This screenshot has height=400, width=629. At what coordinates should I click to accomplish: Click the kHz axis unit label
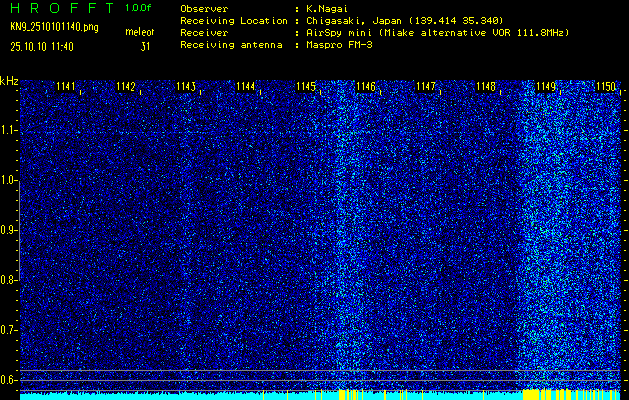(x=9, y=81)
